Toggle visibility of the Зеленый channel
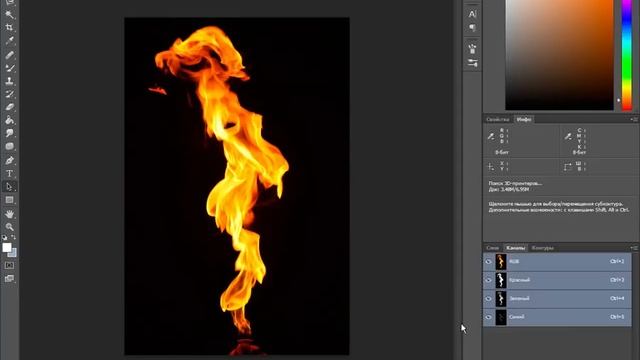Screen dimensions: 640x360 pyautogui.click(x=489, y=298)
